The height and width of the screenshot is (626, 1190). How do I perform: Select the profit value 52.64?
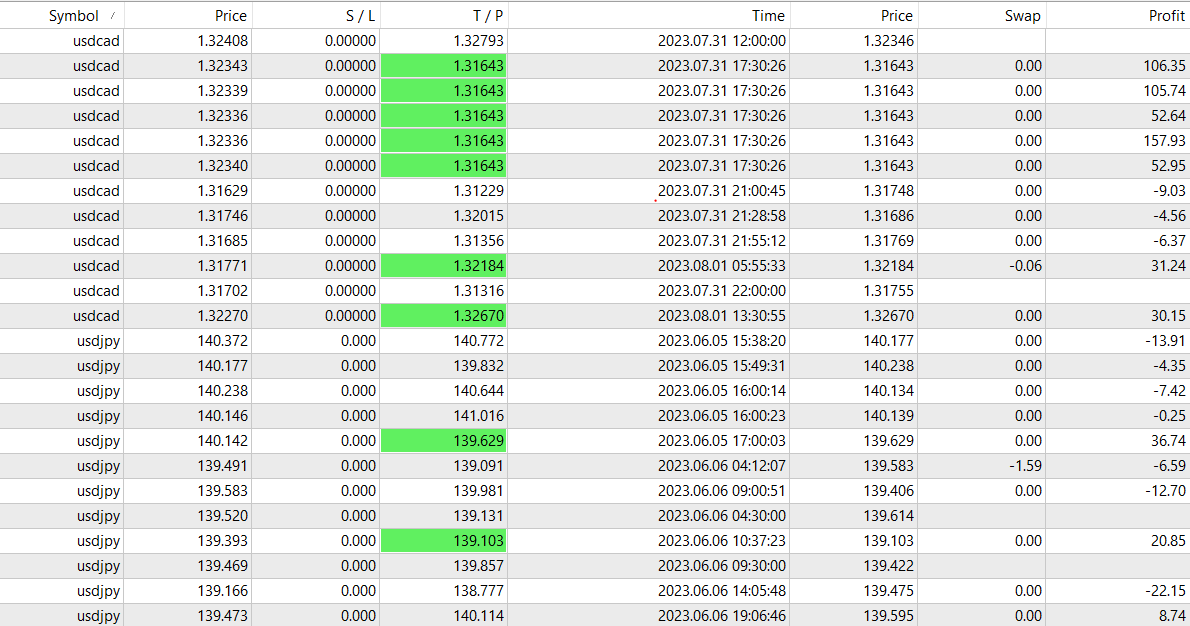tap(1168, 116)
